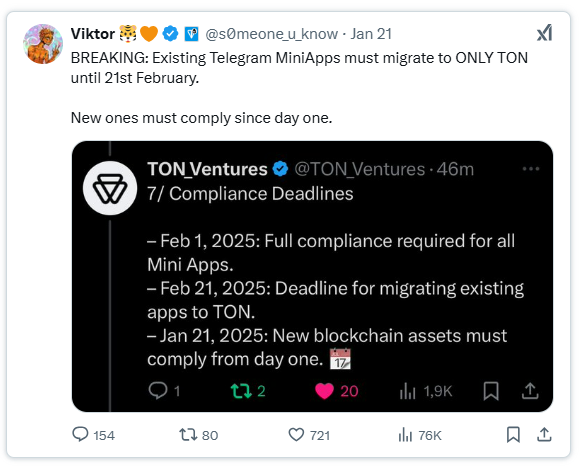Open the Jan 21 timestamp link
Image resolution: width=581 pixels, height=471 pixels.
pyautogui.click(x=371, y=34)
